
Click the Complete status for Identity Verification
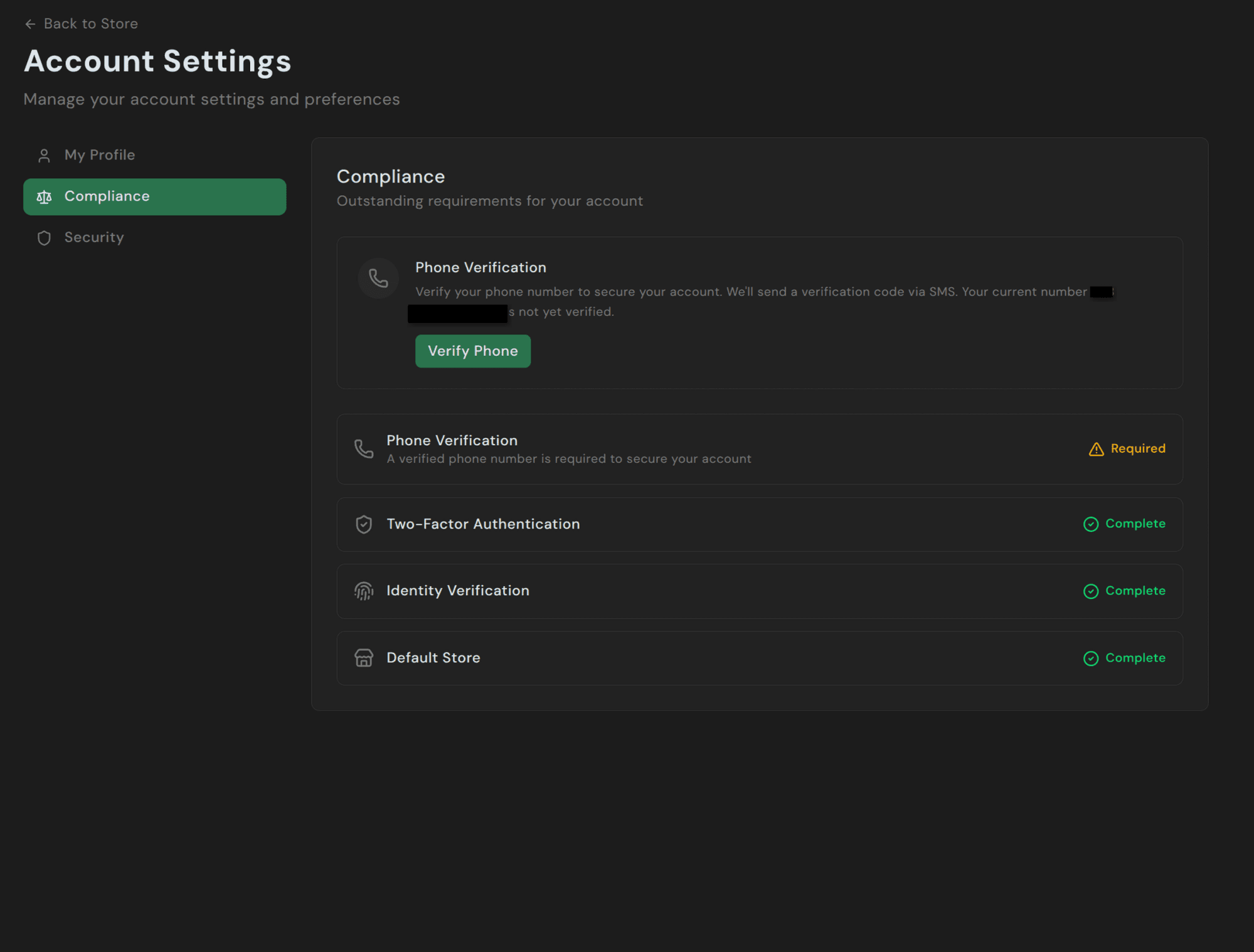(x=1135, y=591)
